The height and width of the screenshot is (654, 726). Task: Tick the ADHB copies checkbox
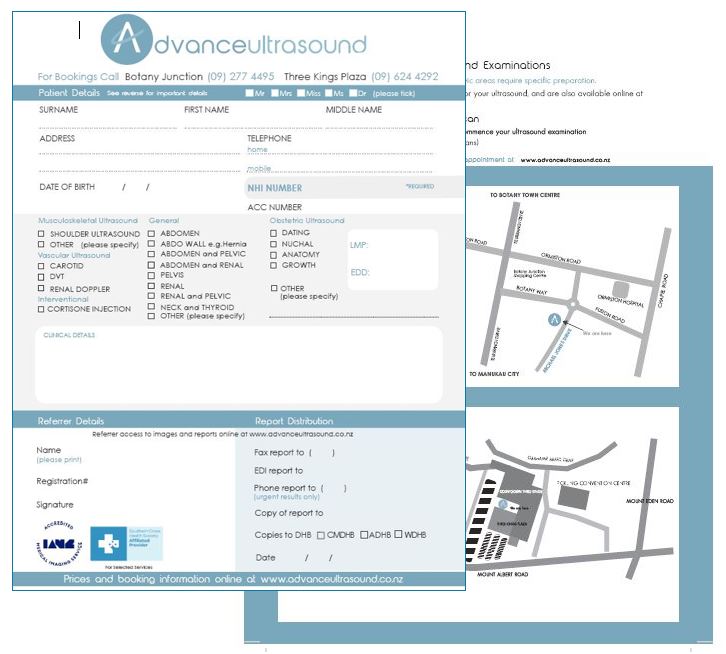(364, 535)
